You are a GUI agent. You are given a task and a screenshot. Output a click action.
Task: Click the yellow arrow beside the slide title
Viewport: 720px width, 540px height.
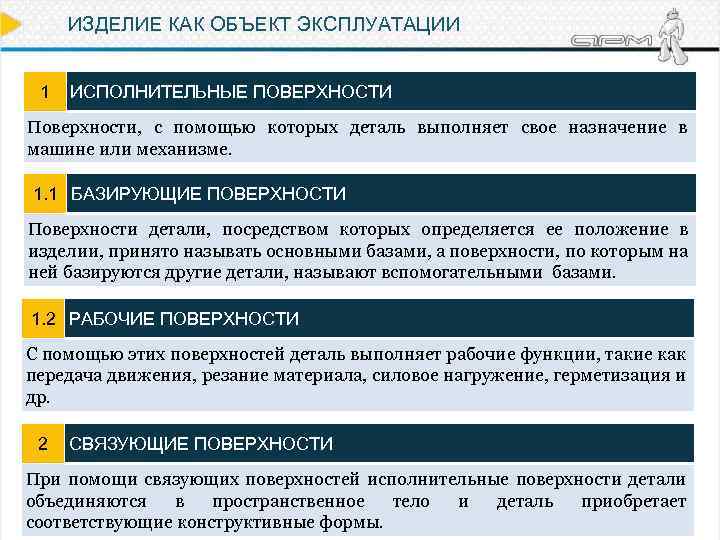[10, 24]
